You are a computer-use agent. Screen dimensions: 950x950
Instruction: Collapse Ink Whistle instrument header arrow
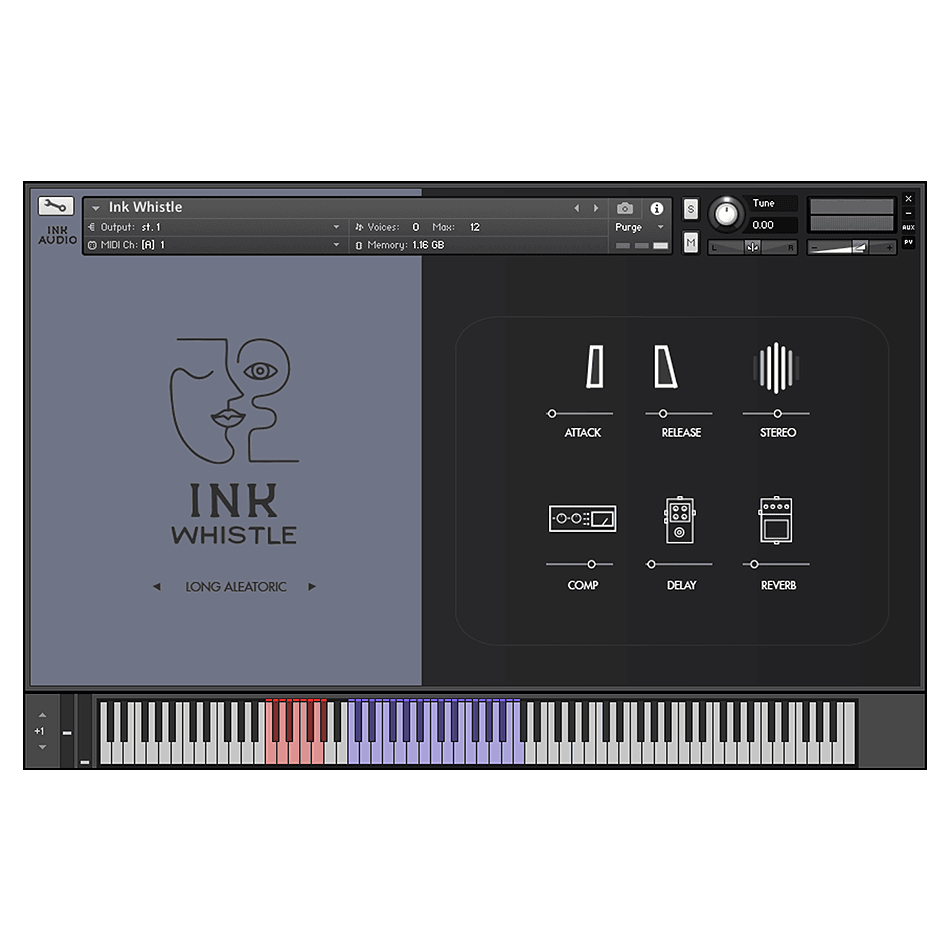[96, 208]
